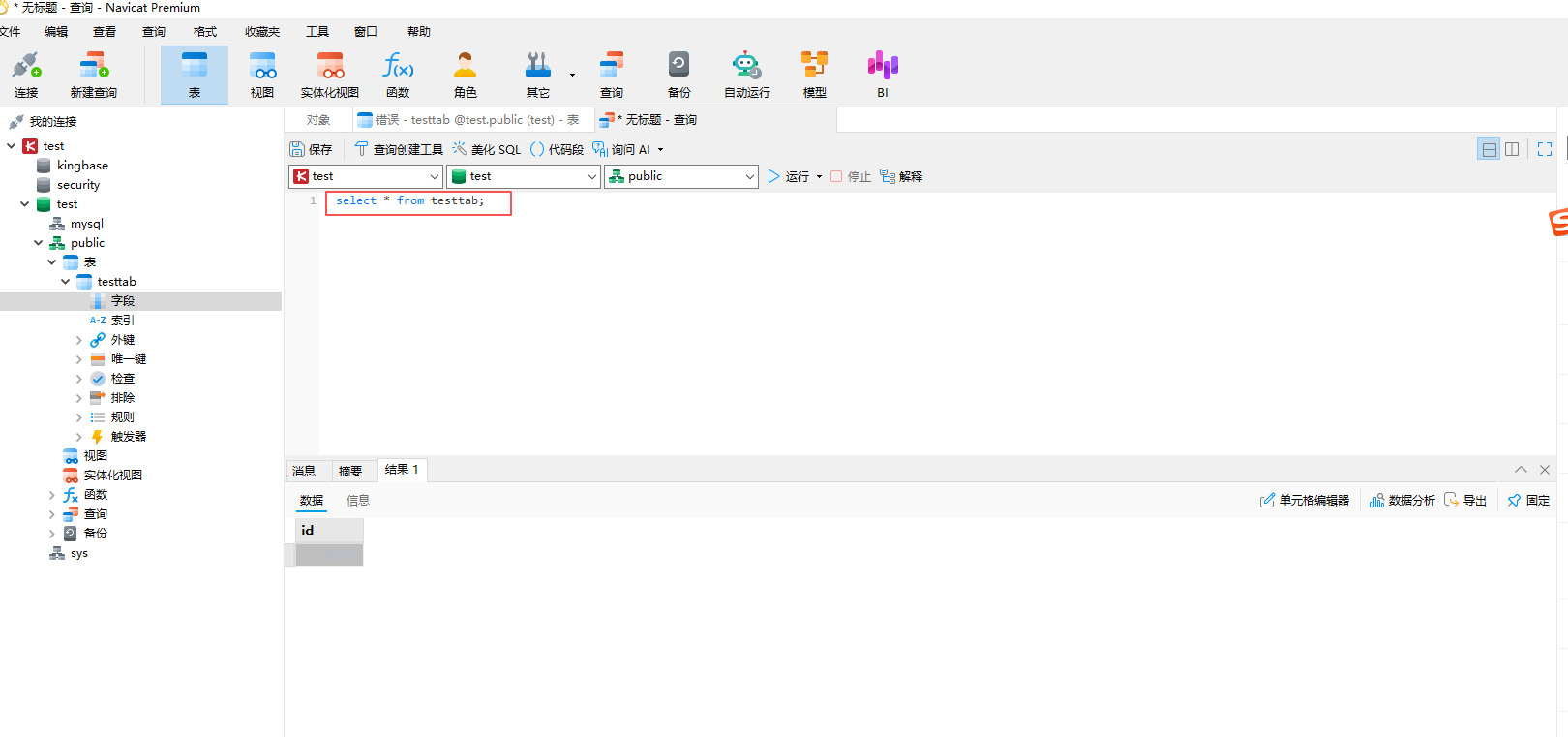The image size is (1568, 737).
Task: Collapse the result panel with up chevron
Action: point(1522,470)
